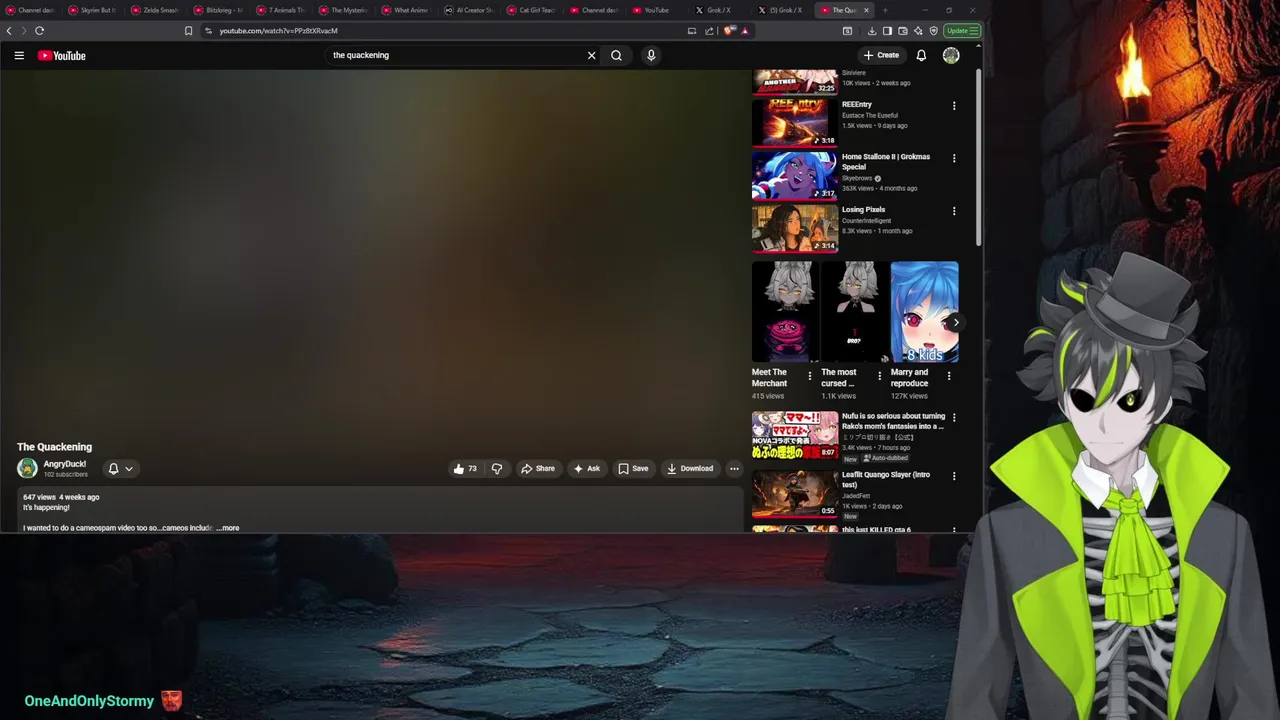Open Brave Shields lion icon in address bar
This screenshot has height=720, width=1280.
[728, 31]
